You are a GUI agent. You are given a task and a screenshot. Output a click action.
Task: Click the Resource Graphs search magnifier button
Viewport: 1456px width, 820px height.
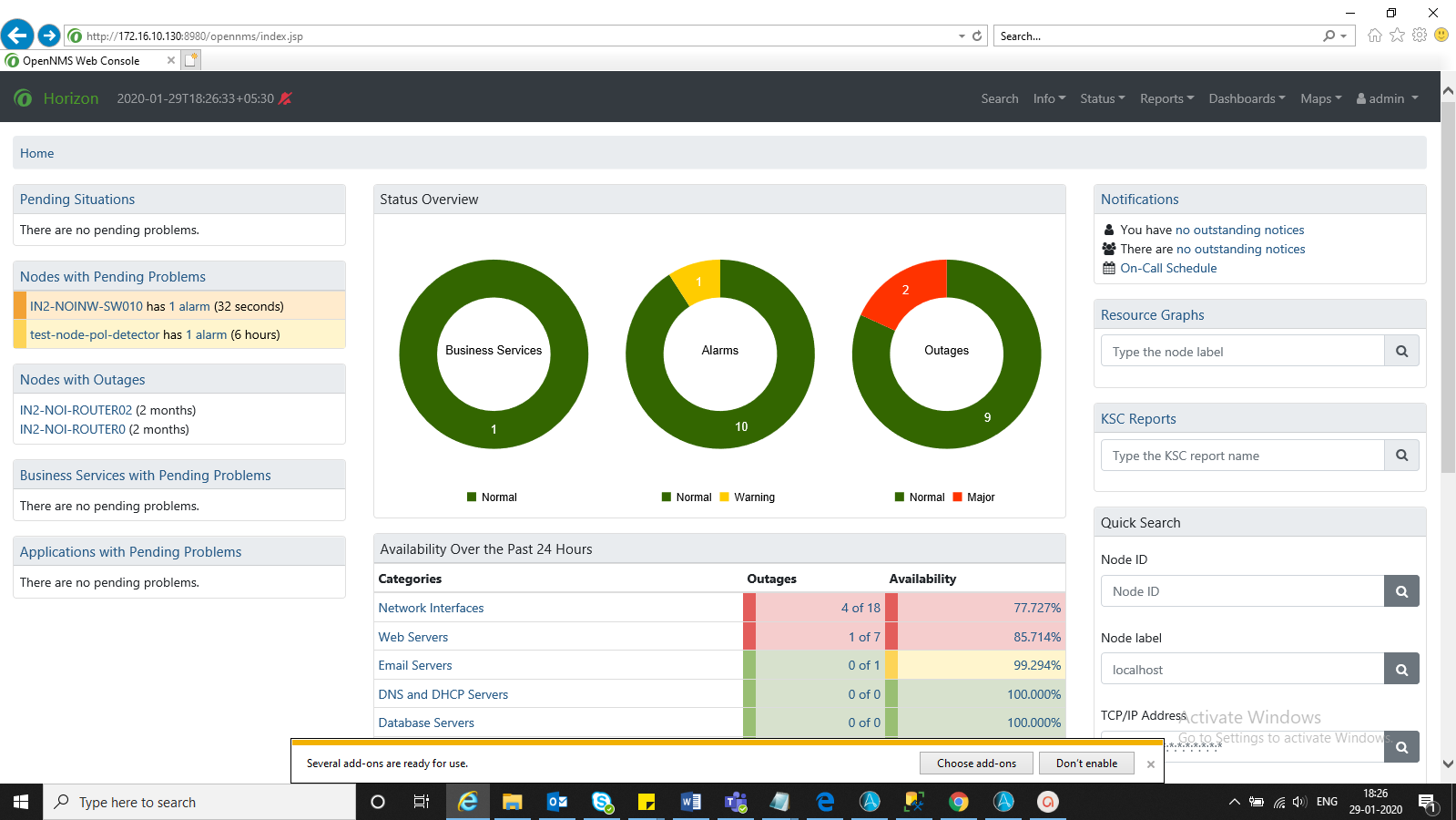pos(1401,352)
